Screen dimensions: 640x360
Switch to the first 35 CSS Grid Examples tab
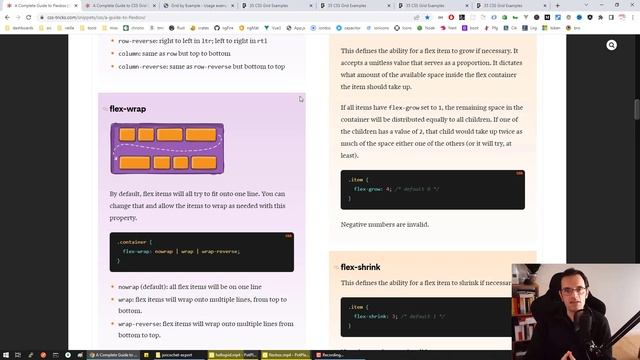[277, 6]
